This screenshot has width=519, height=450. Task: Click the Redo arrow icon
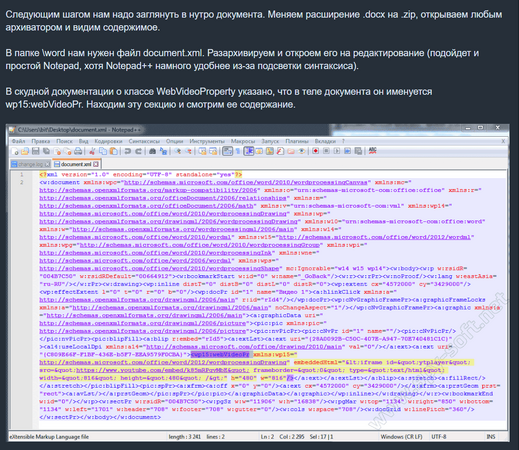pos(138,151)
